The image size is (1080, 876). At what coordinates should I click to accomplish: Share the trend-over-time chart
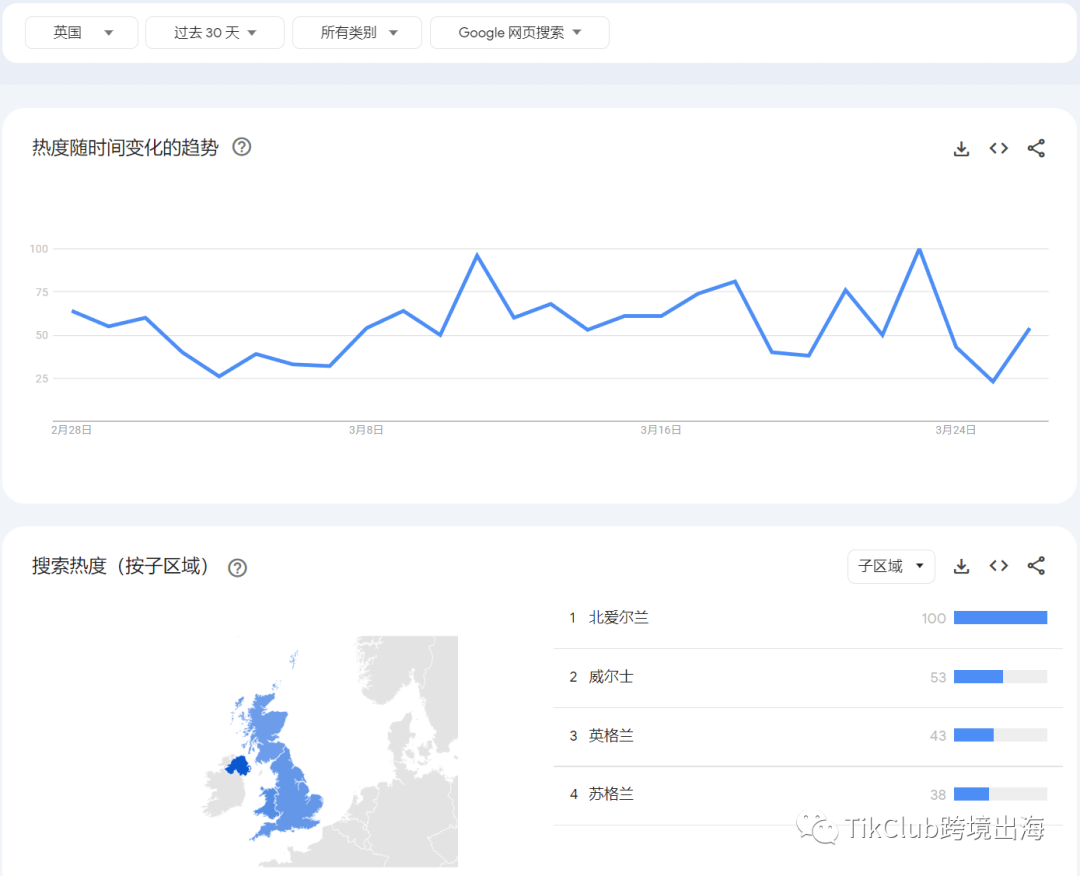coord(1036,148)
